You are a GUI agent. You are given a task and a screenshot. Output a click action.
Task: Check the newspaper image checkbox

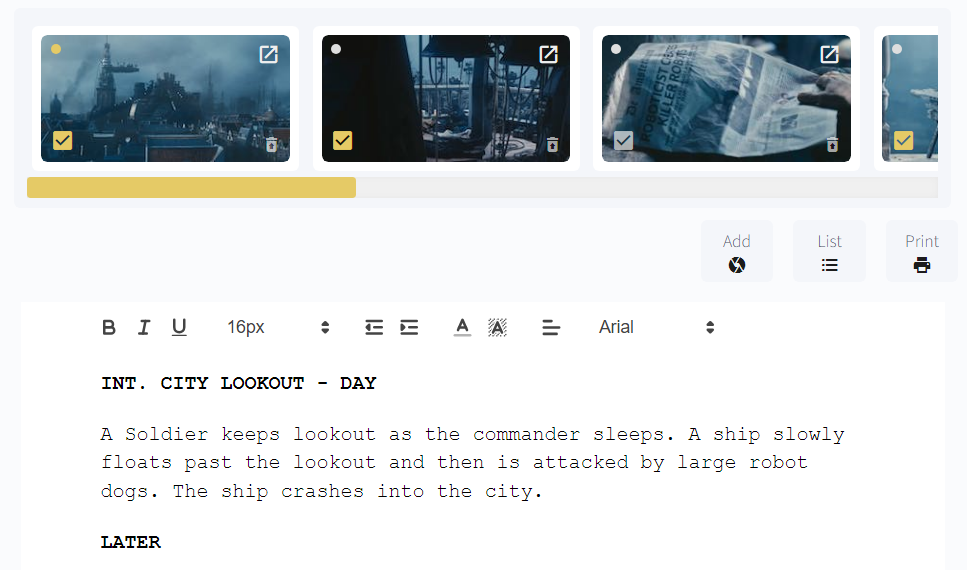click(x=623, y=141)
